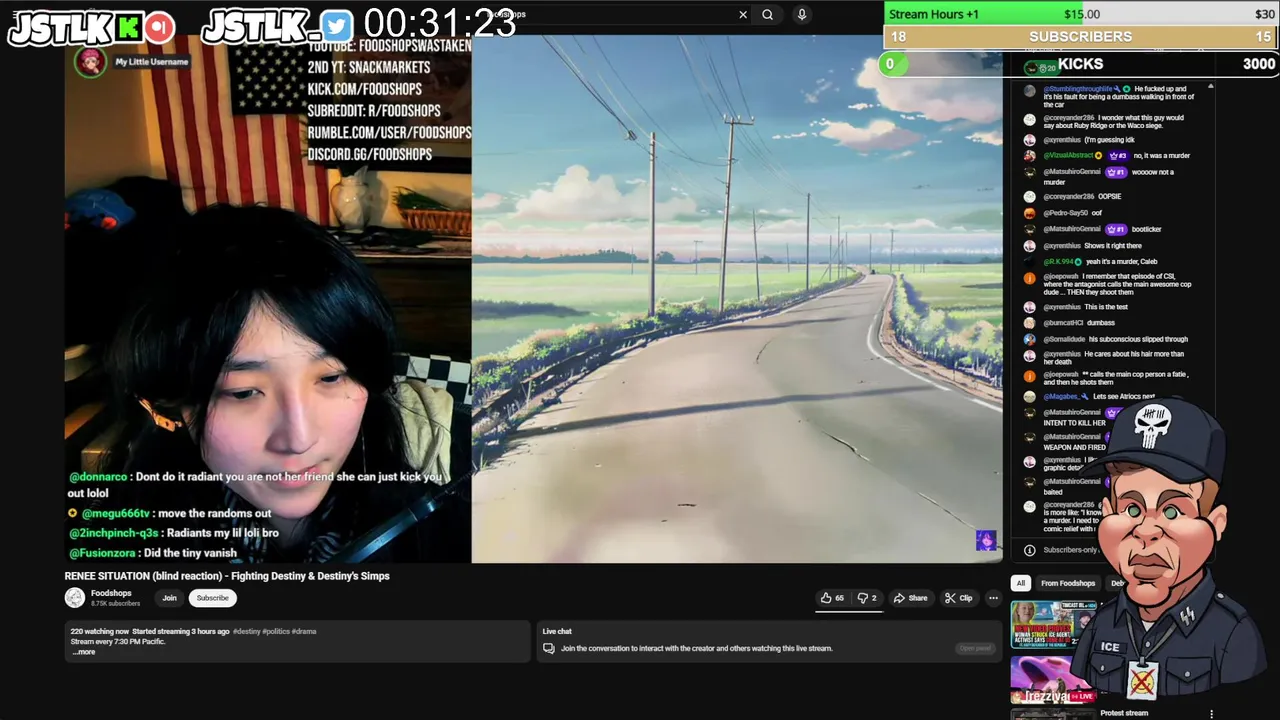Open the top recommended video thumbnail

click(1053, 625)
